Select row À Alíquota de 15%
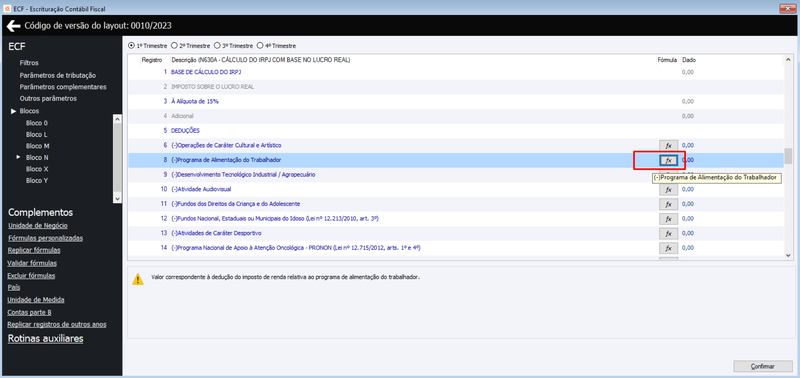Viewport: 800px width, 378px height. pos(455,102)
